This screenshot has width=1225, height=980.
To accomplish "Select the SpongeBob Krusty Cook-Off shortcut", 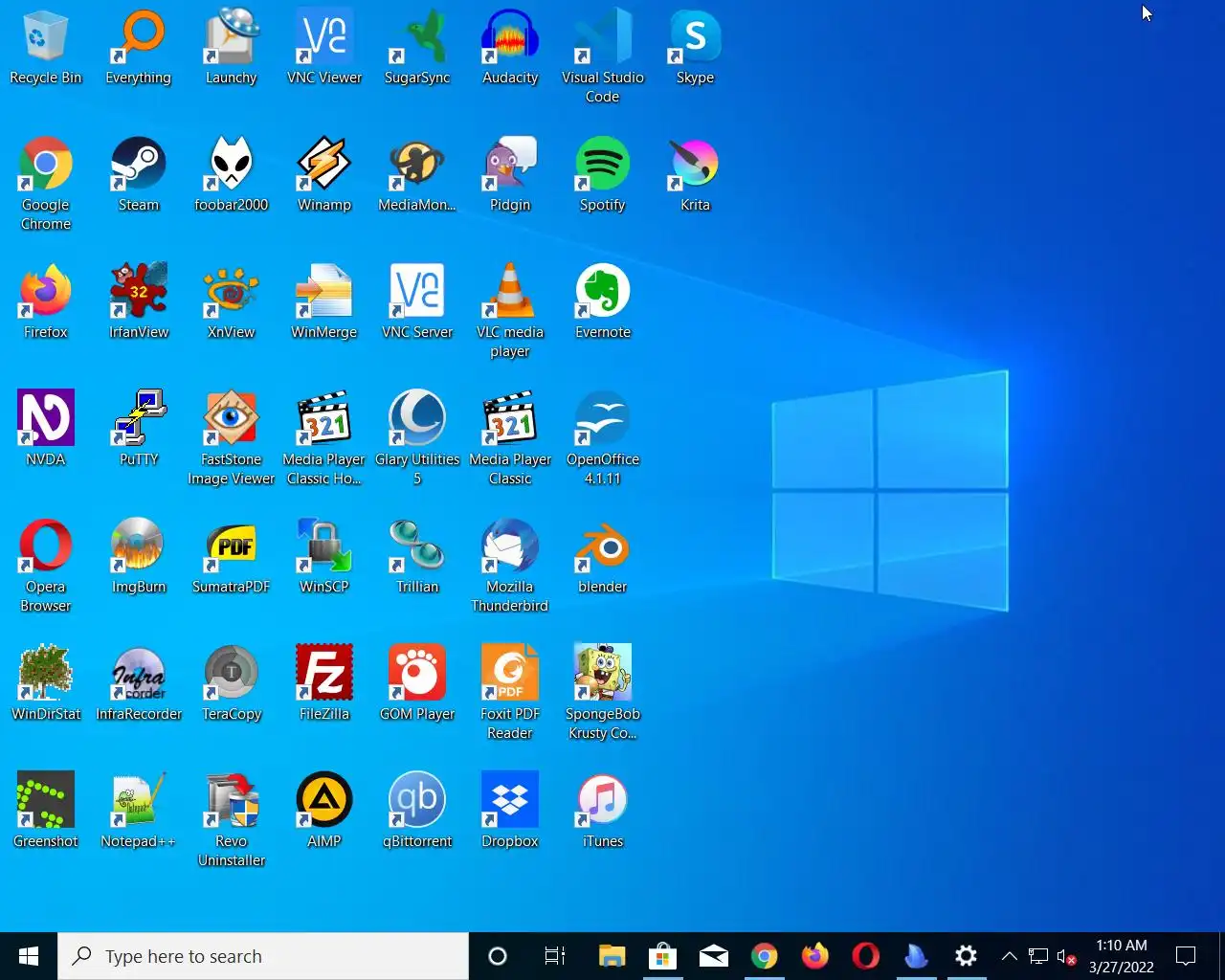I will 602,692.
